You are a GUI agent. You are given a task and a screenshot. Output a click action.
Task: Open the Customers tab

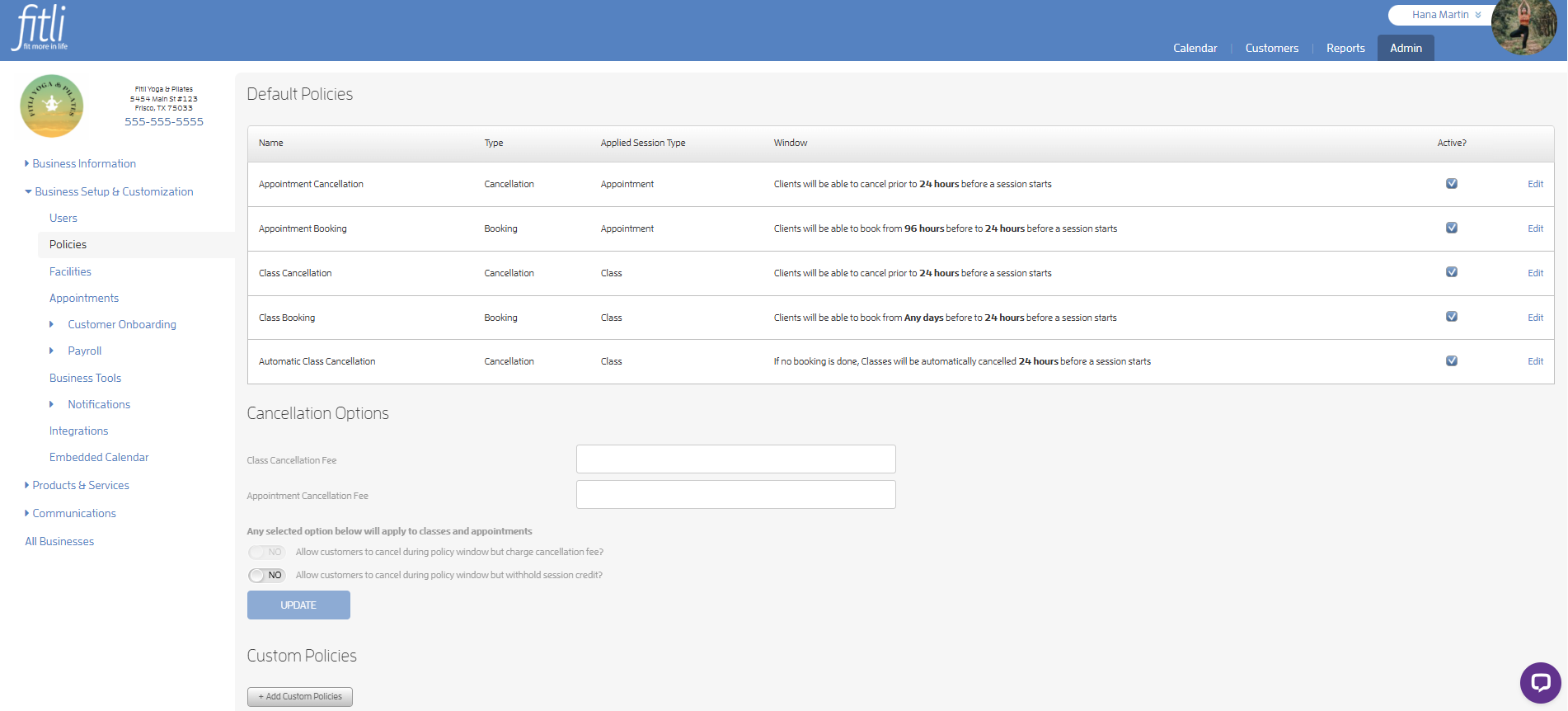pyautogui.click(x=1271, y=48)
